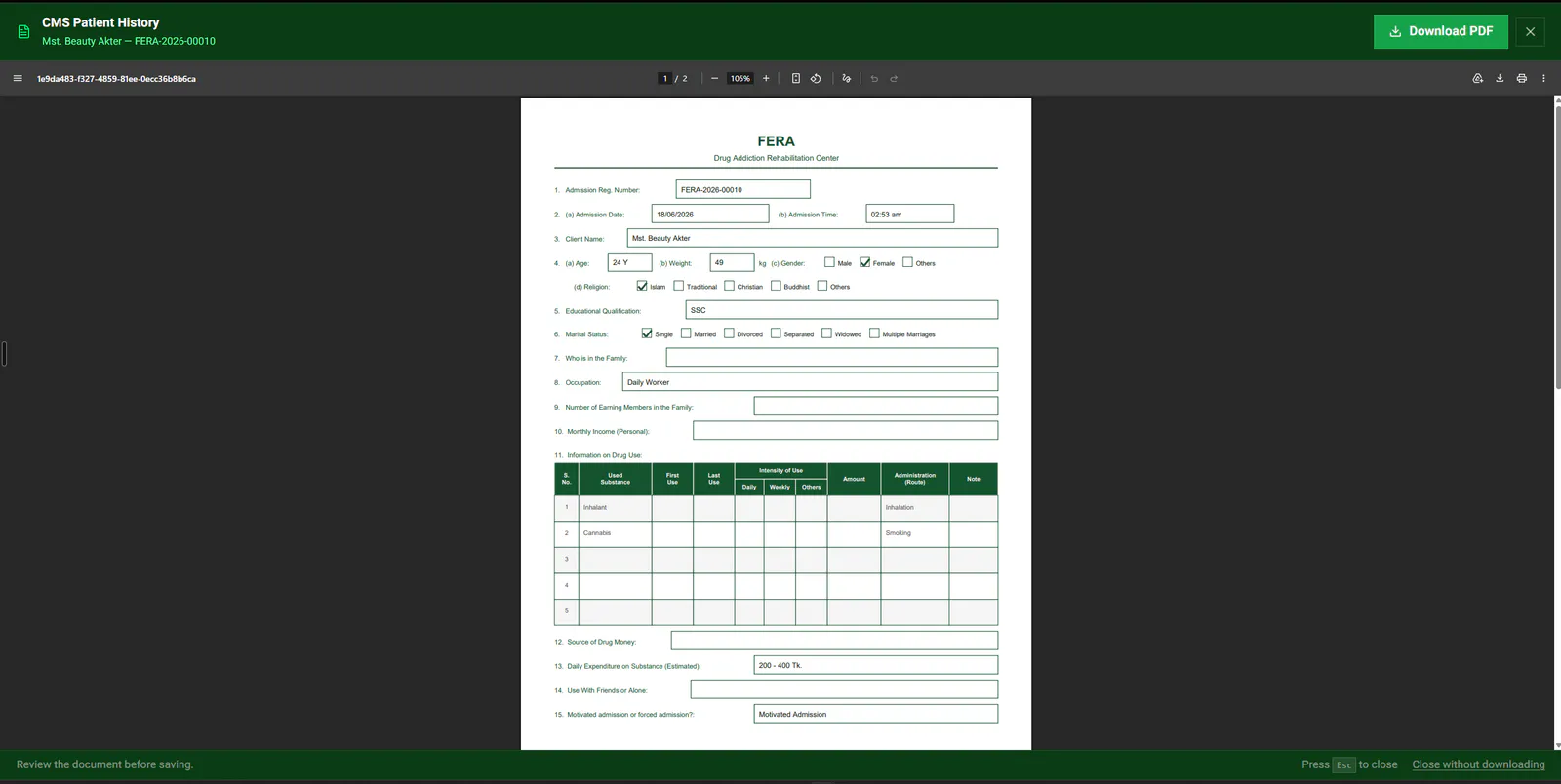Download the file via toolbar download icon
This screenshot has height=784, width=1561.
1500,78
